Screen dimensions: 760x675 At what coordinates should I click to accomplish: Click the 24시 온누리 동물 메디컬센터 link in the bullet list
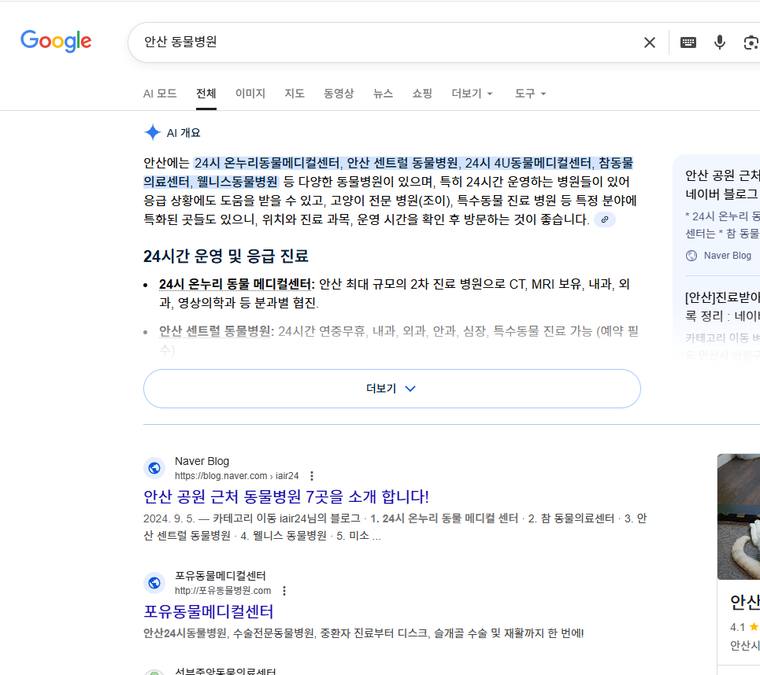235,284
